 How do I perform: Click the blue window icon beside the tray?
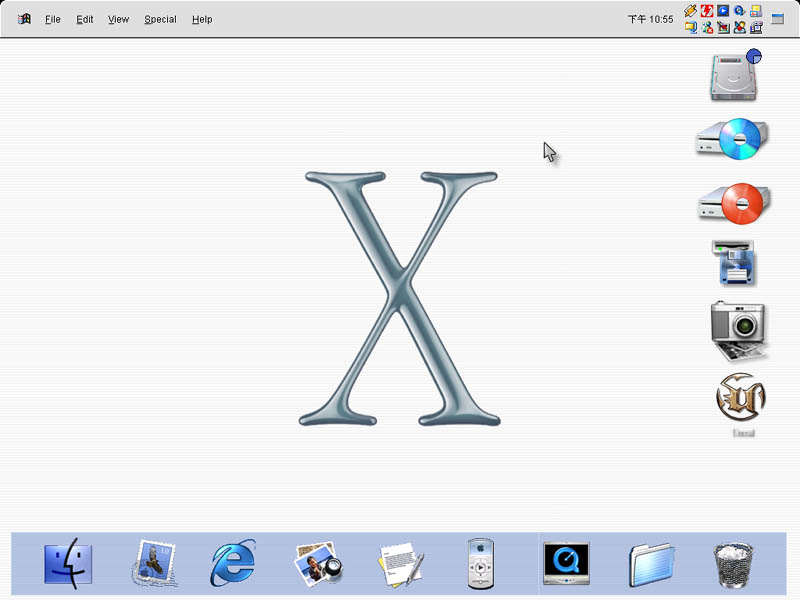777,19
